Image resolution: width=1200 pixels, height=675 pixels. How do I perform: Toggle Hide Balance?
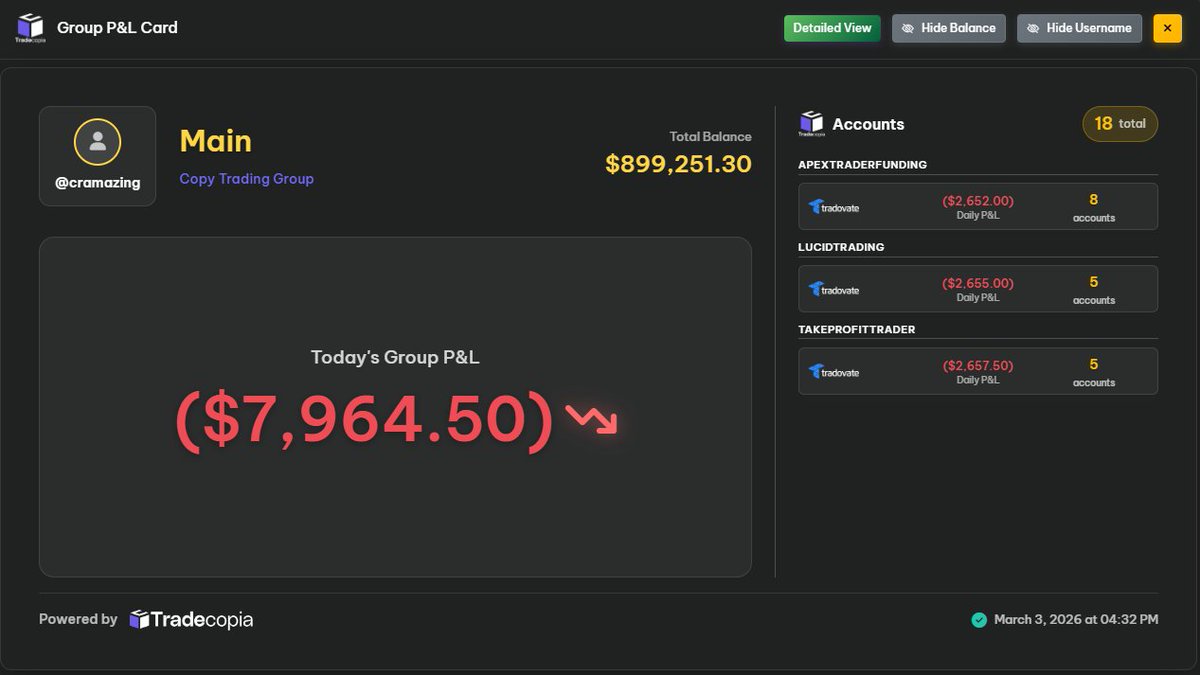tap(948, 28)
